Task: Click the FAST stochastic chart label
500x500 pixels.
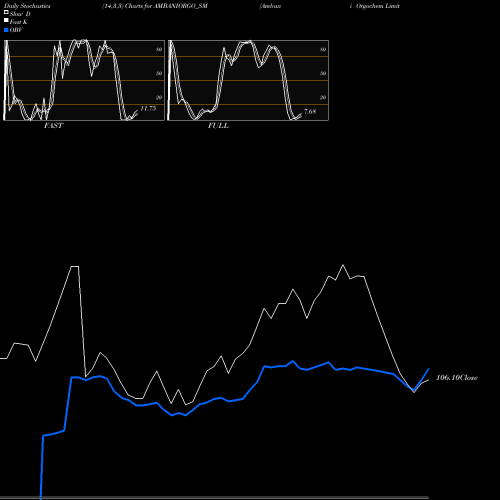Action: point(53,125)
